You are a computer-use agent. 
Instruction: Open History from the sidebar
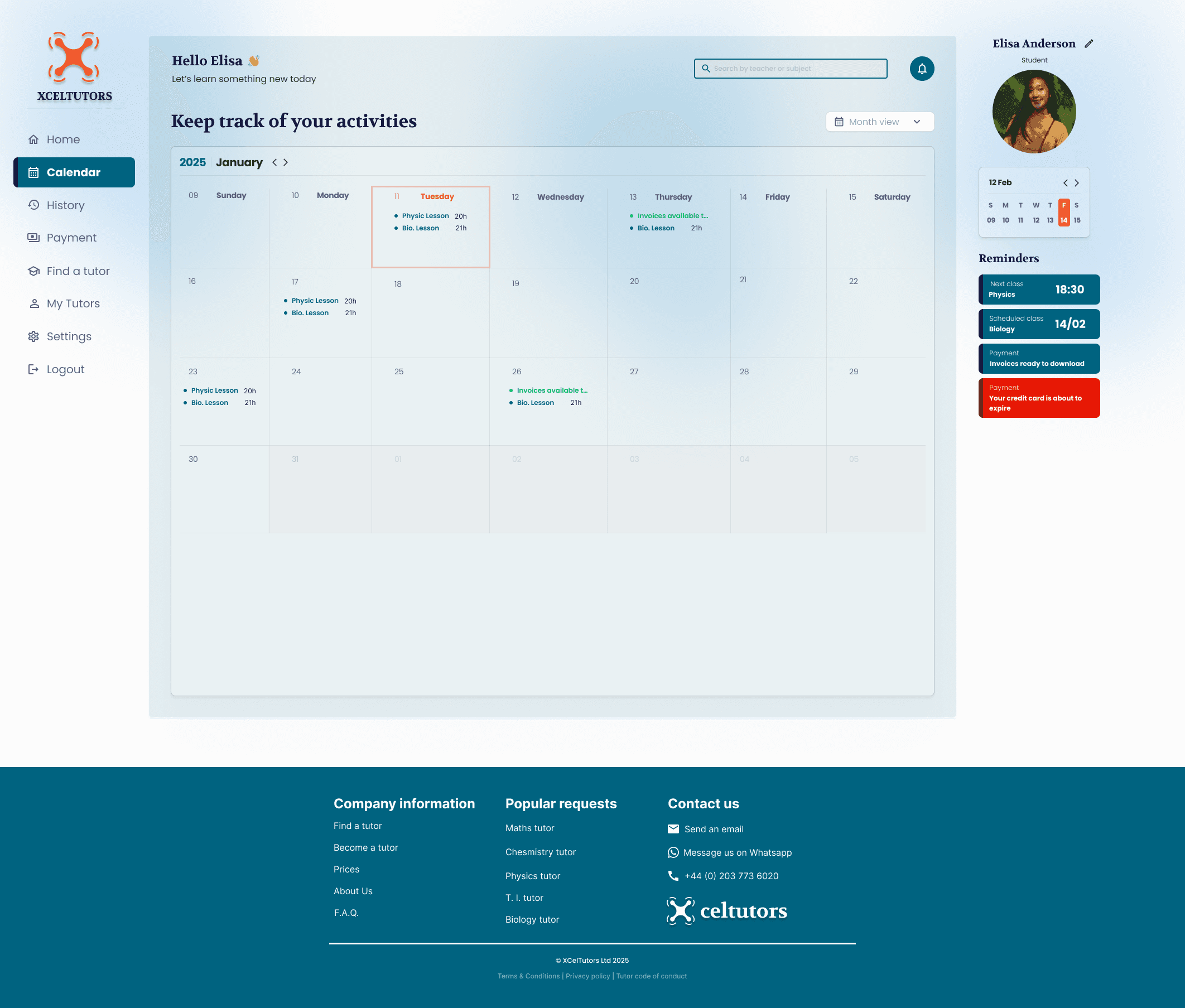65,205
